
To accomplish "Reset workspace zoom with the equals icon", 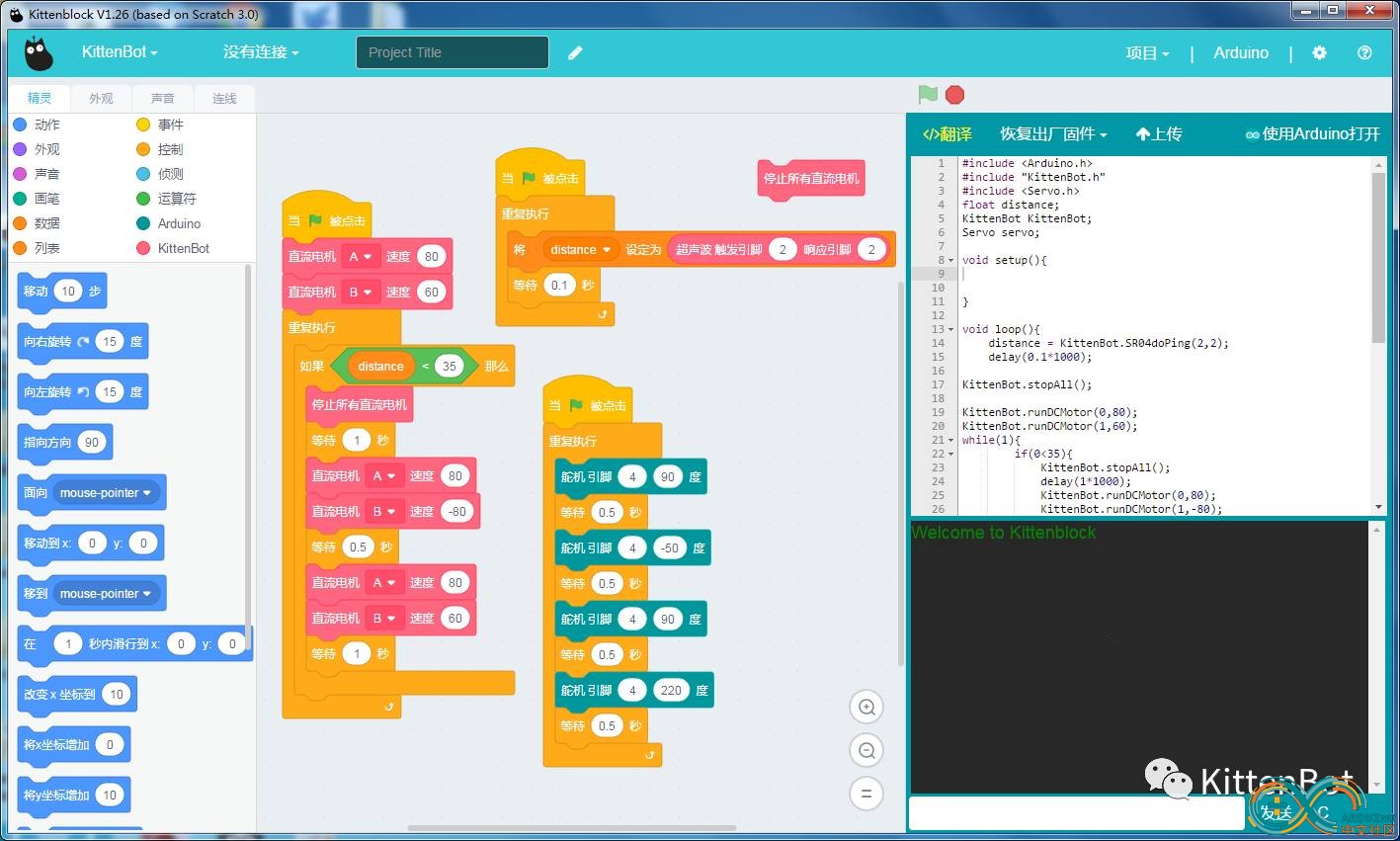I will pyautogui.click(x=866, y=794).
